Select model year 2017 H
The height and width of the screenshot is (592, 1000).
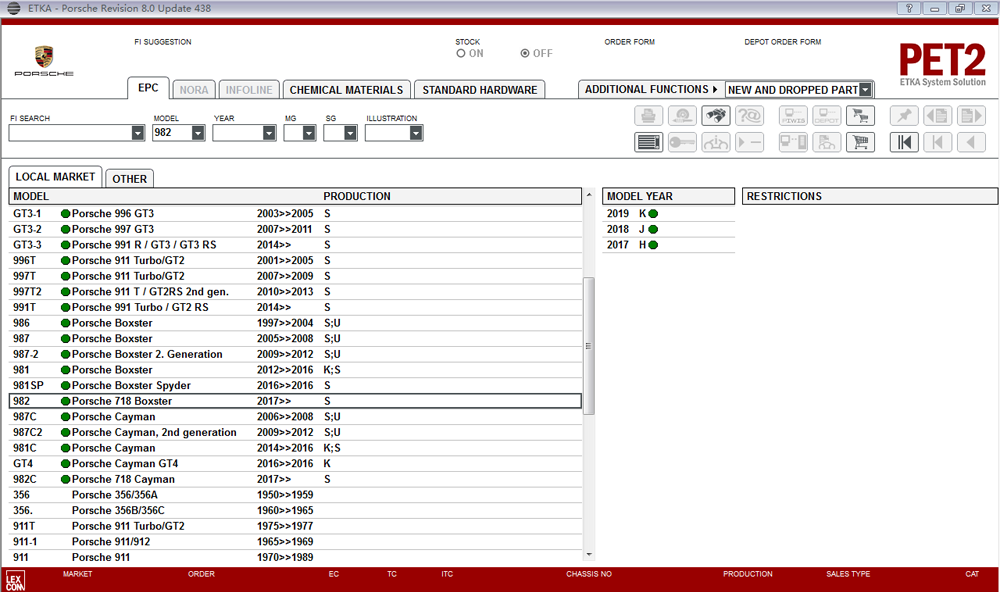tap(668, 245)
